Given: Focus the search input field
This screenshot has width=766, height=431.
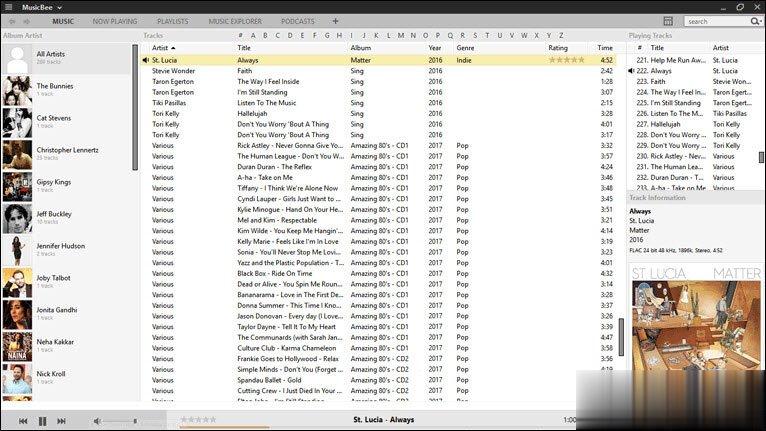Looking at the screenshot, I should [717, 21].
